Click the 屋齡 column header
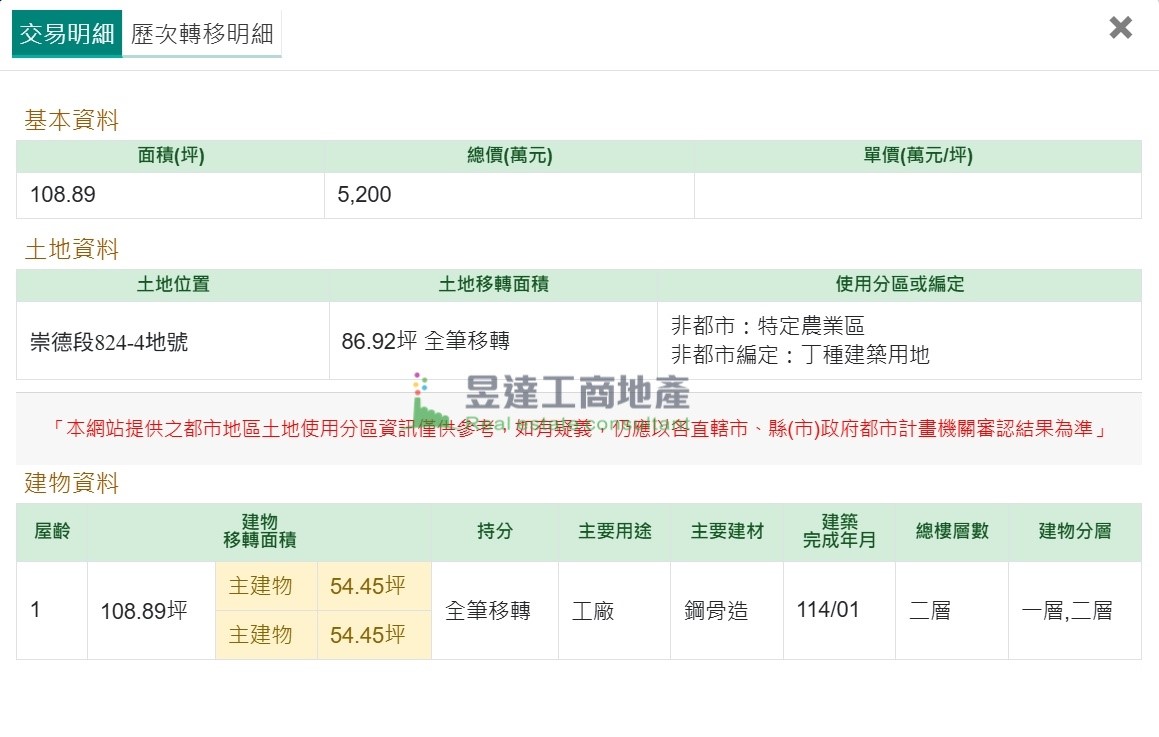Viewport: 1159px width, 737px height. point(52,532)
